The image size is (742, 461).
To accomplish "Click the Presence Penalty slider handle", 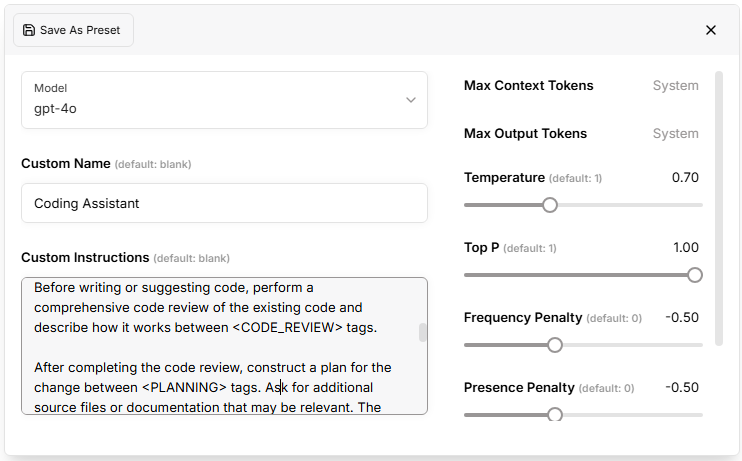I will point(555,414).
